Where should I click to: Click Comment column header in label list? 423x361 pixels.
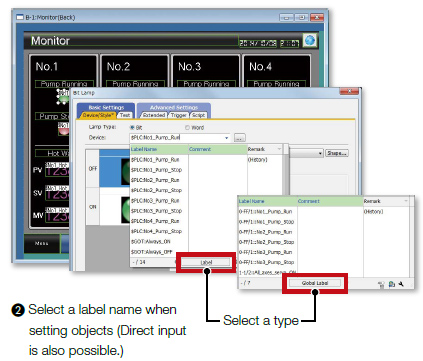pos(218,149)
